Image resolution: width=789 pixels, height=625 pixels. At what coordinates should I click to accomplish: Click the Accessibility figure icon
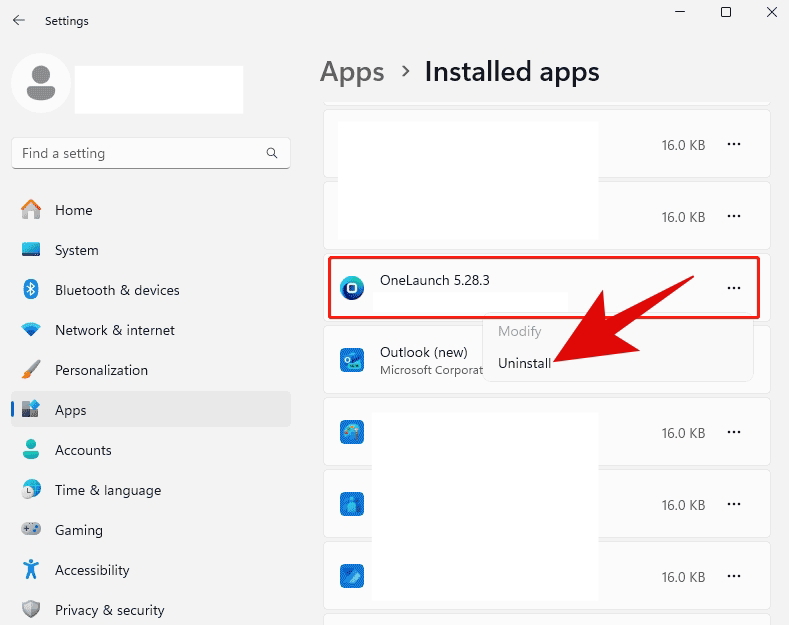point(31,569)
